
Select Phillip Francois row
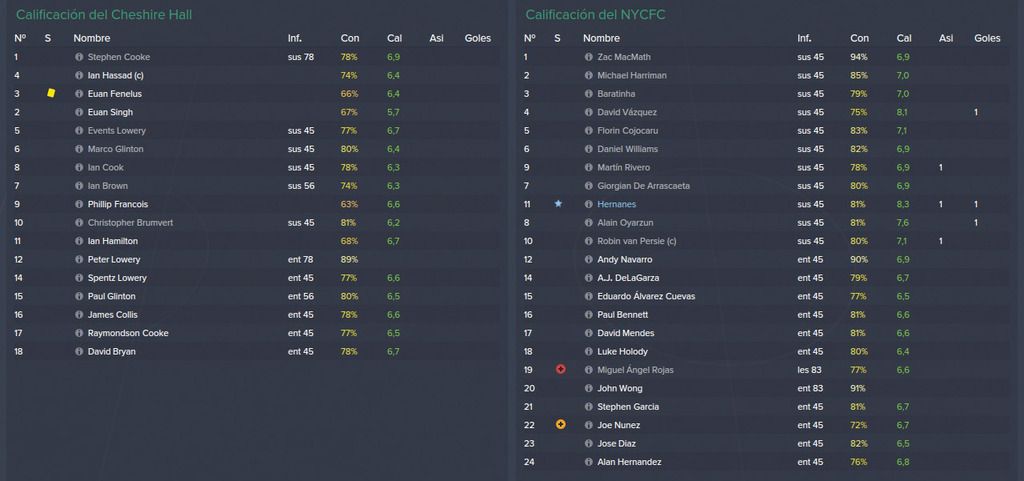pyautogui.click(x=255, y=204)
